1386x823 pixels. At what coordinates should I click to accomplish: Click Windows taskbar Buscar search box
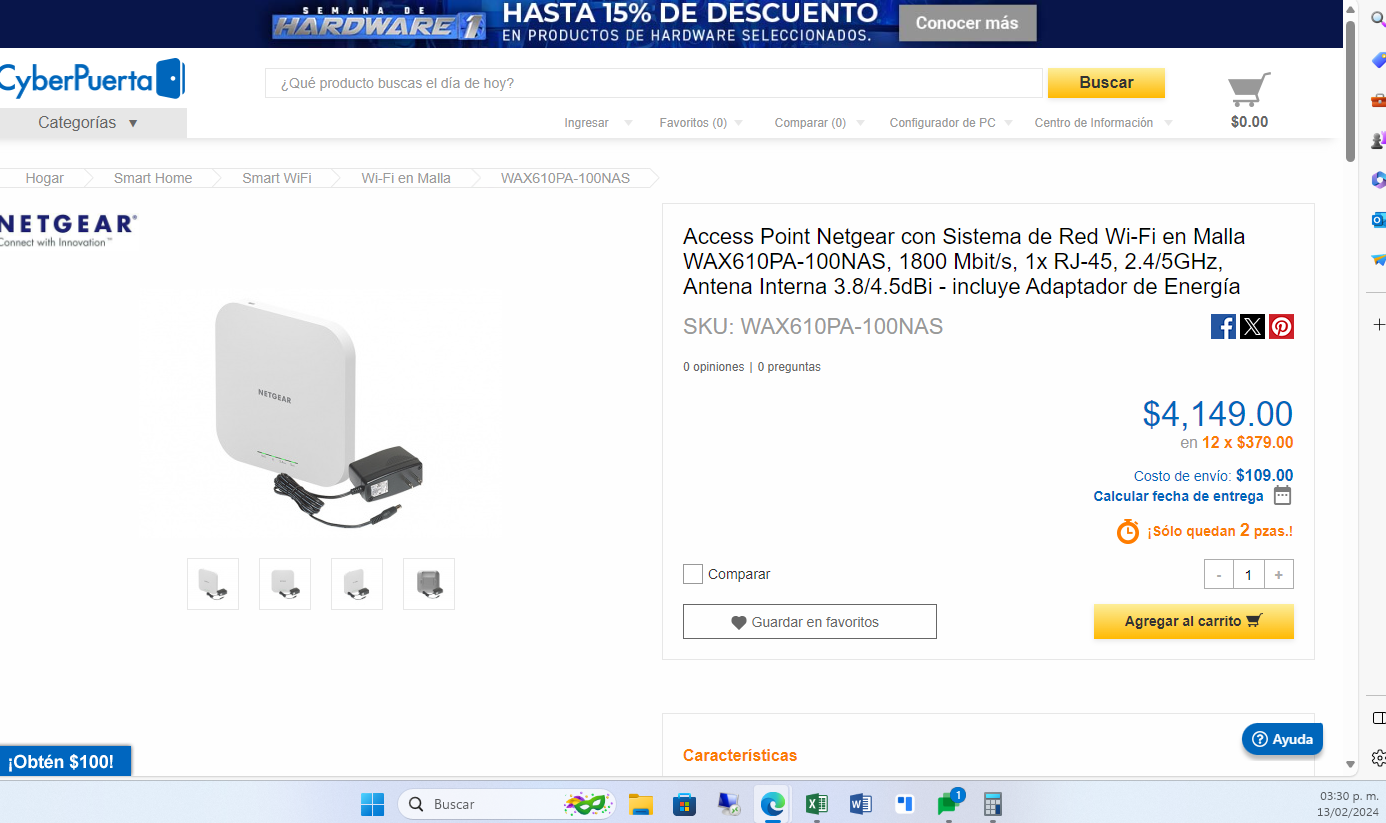[x=506, y=804]
